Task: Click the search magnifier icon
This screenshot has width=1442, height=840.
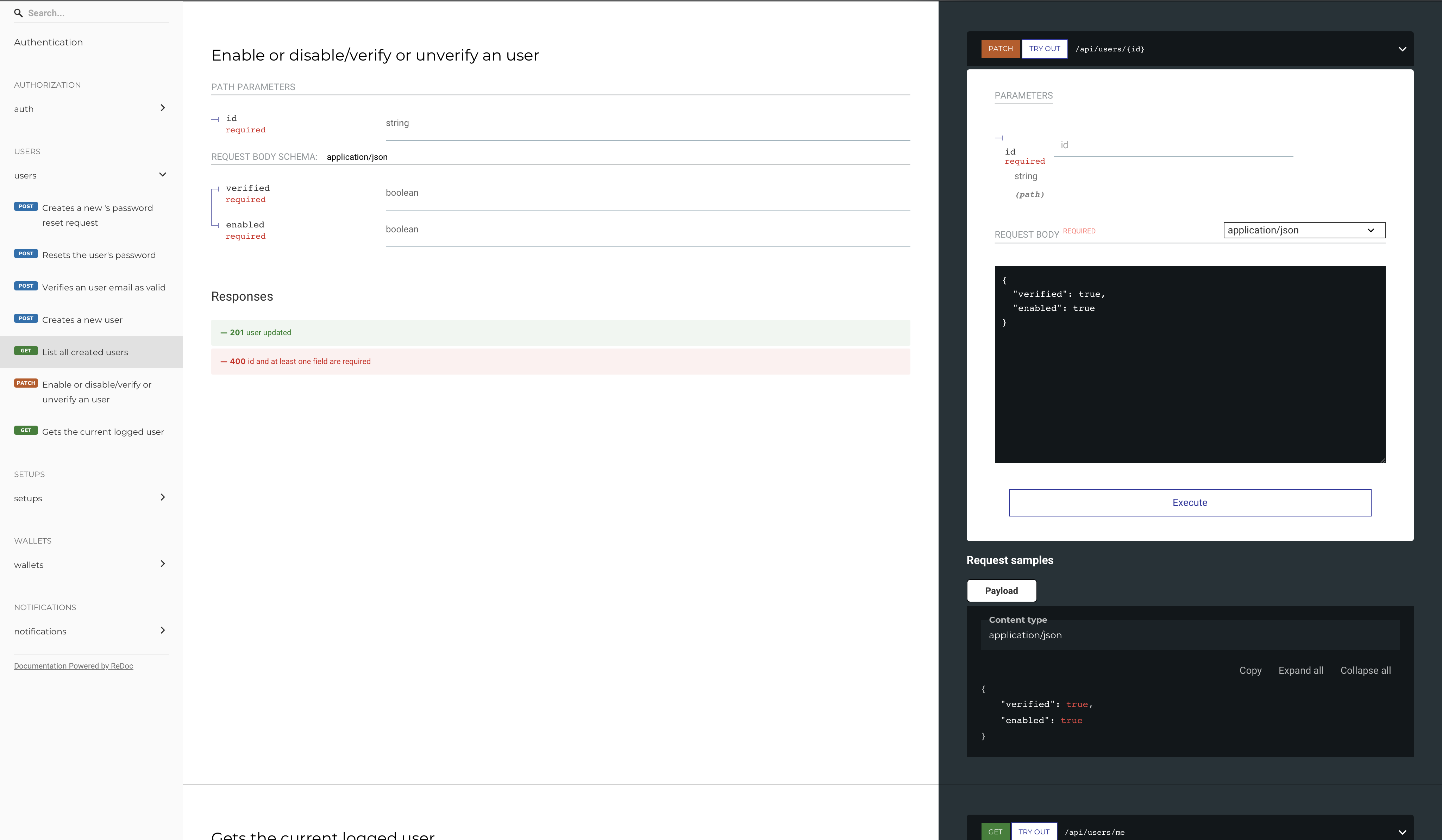Action: coord(18,13)
